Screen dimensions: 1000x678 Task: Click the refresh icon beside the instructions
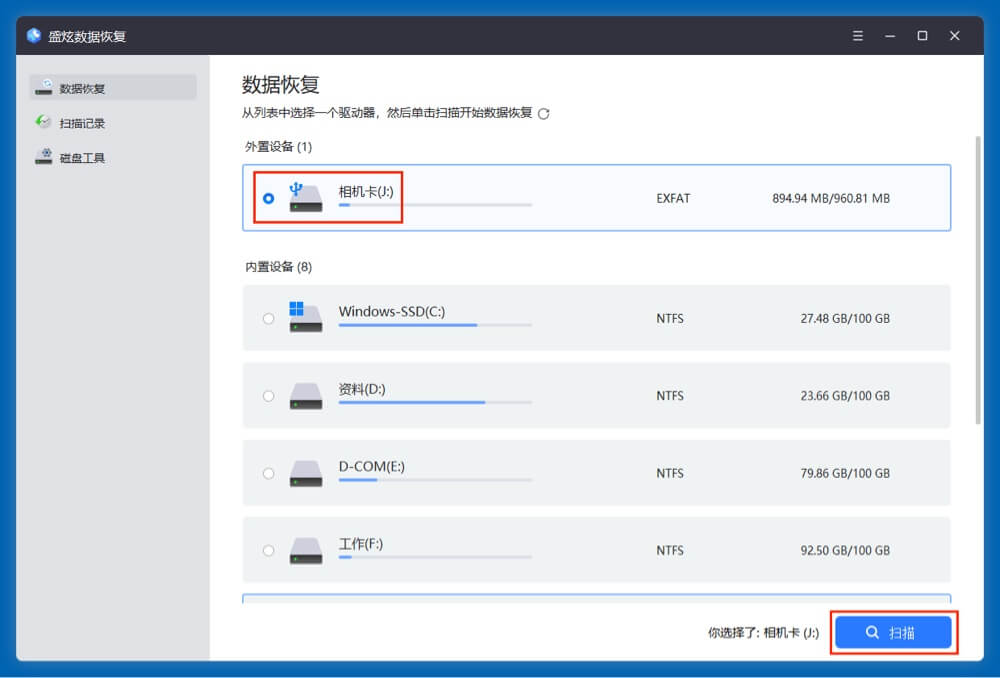coord(544,114)
